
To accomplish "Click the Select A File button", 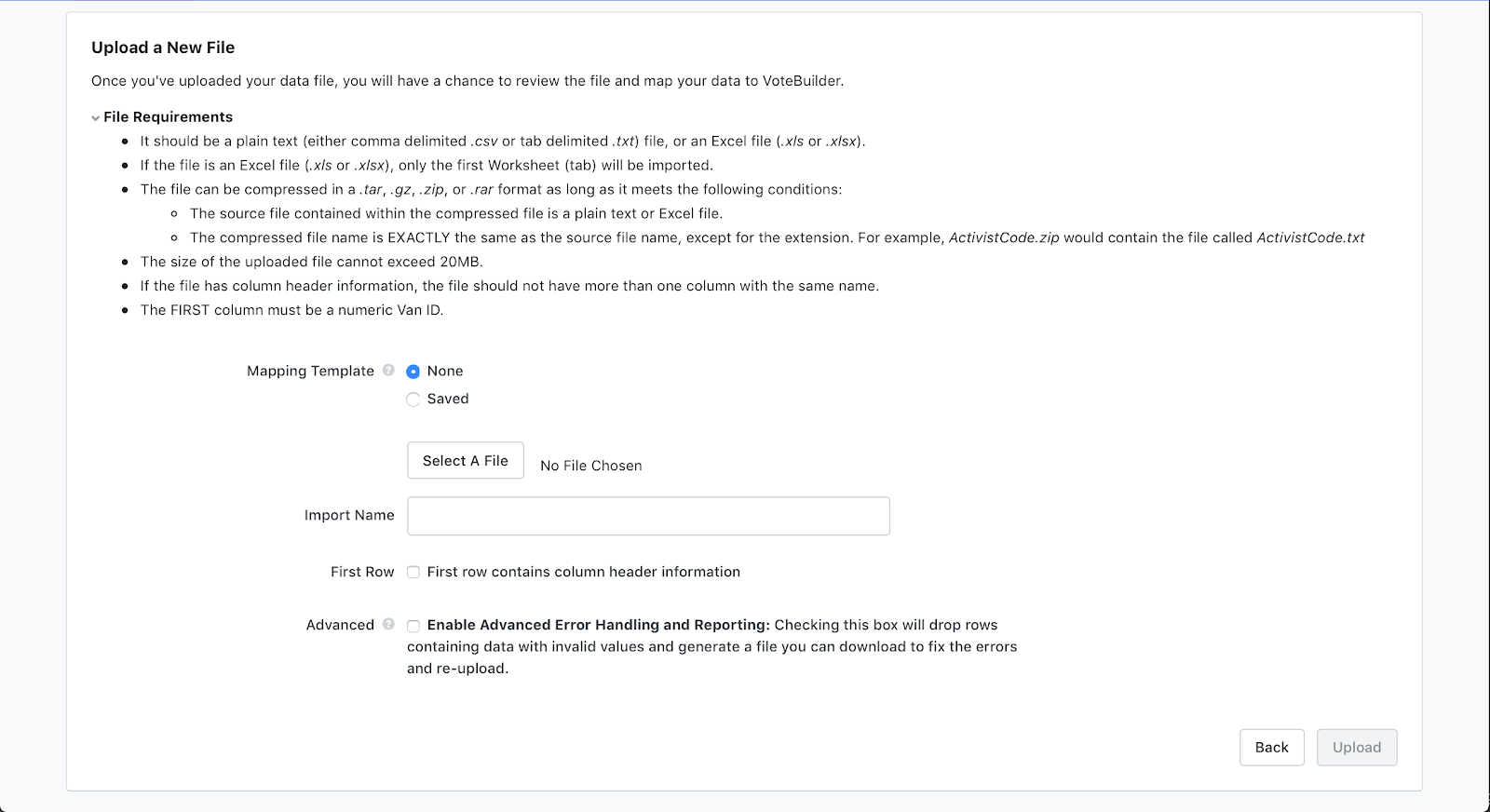I will click(x=466, y=460).
